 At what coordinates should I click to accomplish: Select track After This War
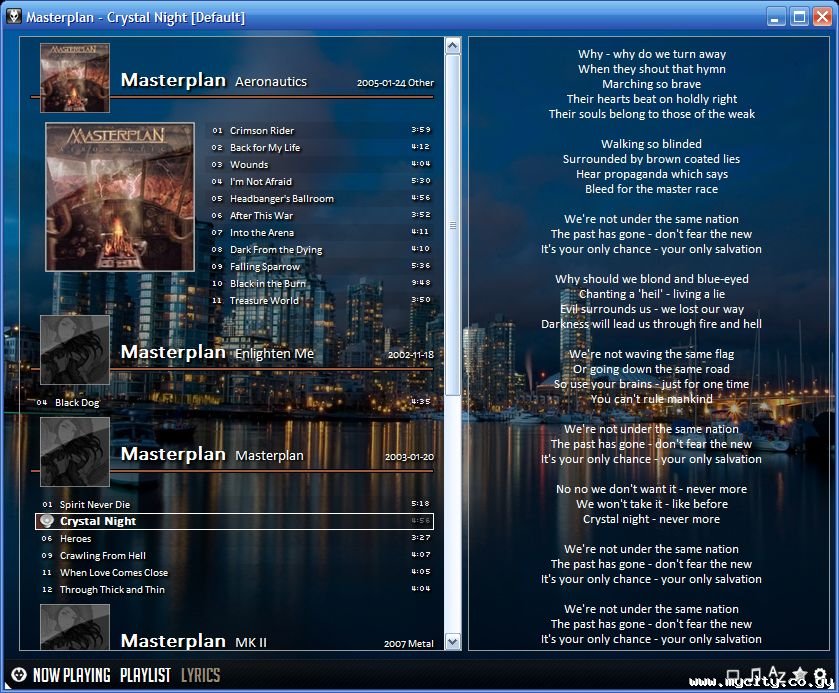point(321,215)
